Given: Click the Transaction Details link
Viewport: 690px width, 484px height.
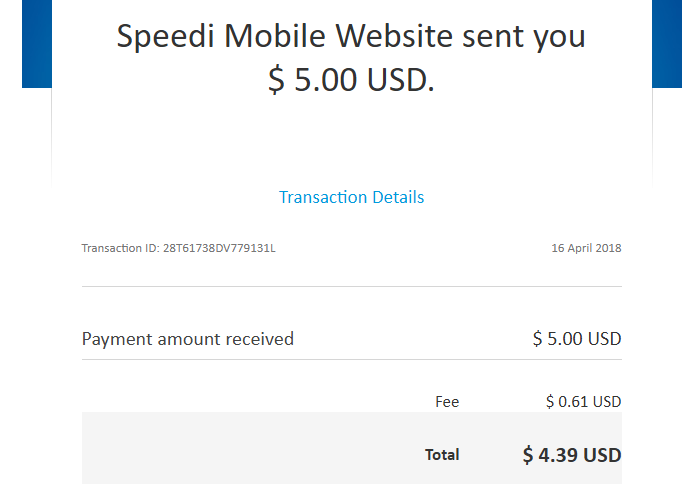Looking at the screenshot, I should [351, 198].
